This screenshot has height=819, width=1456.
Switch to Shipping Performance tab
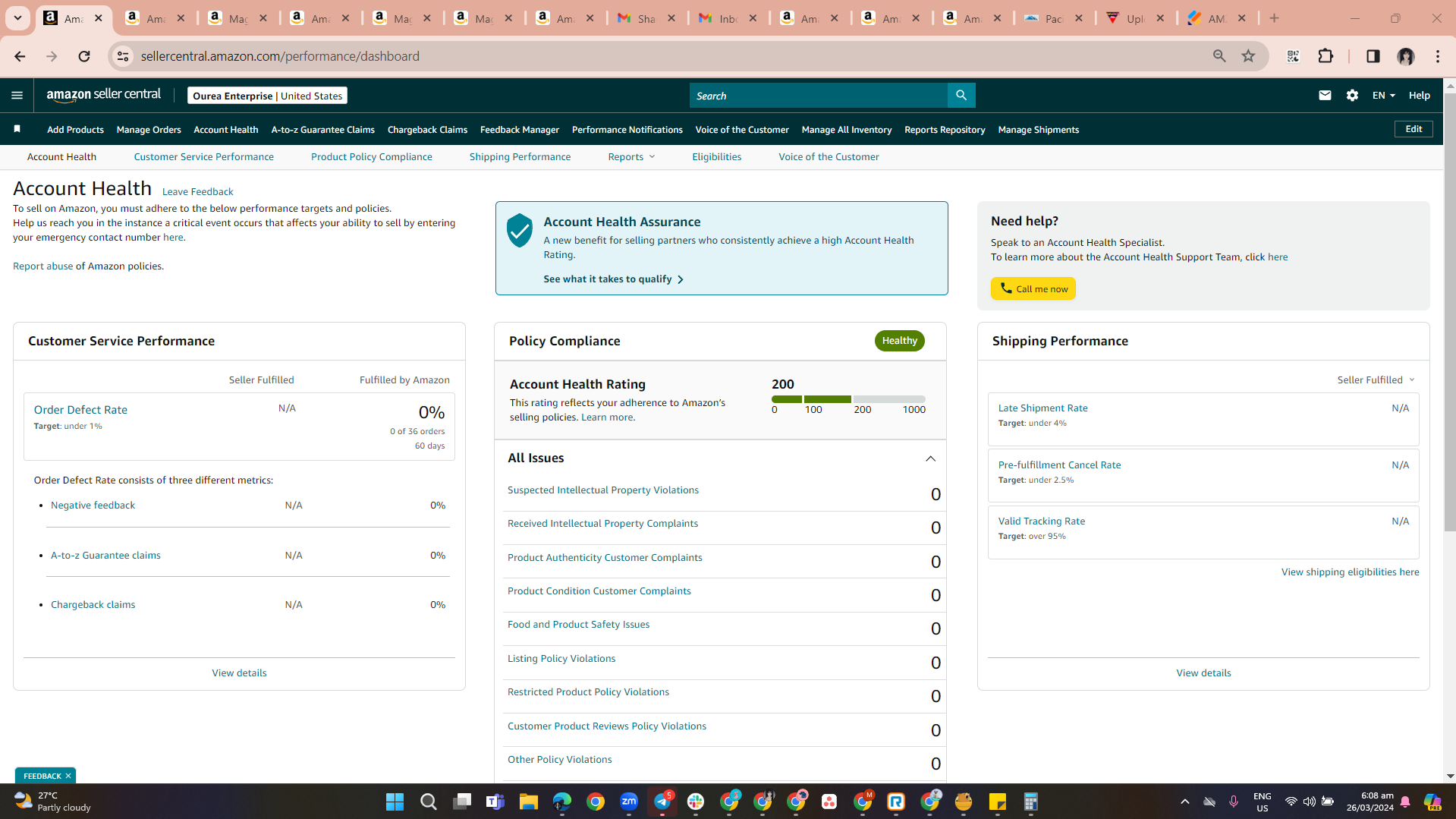point(520,157)
